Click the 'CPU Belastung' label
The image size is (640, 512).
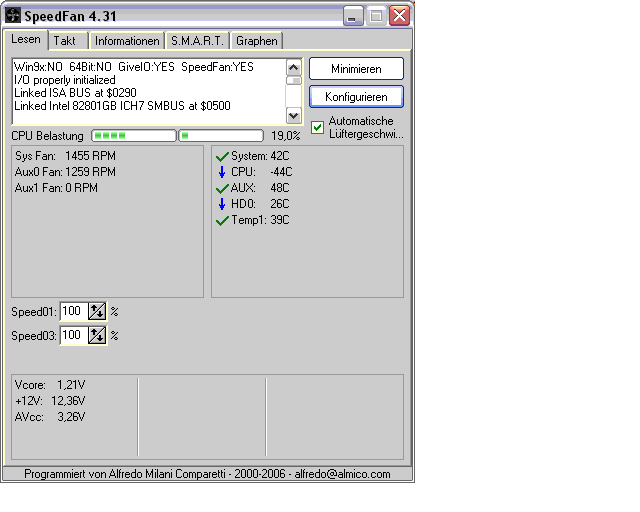47,136
